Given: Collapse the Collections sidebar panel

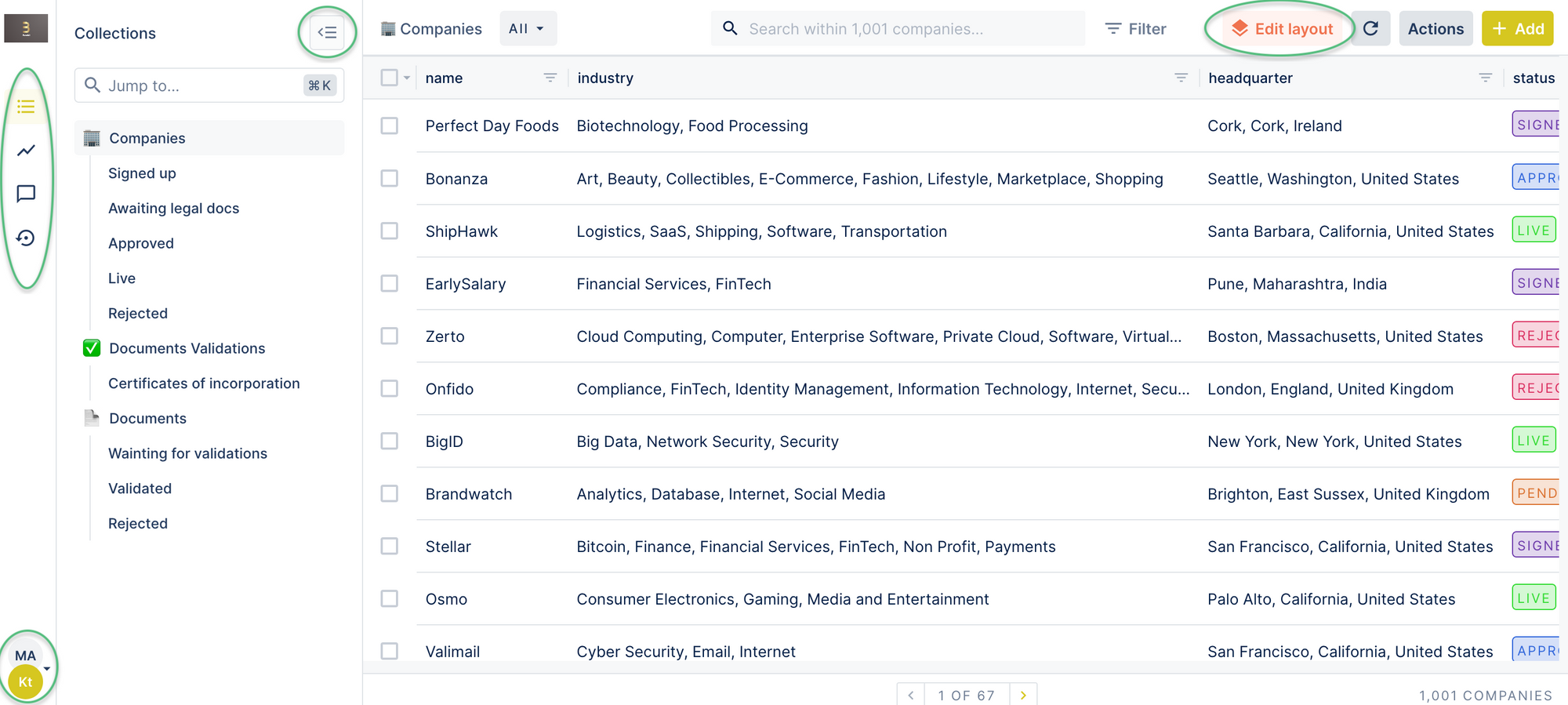Looking at the screenshot, I should (327, 32).
